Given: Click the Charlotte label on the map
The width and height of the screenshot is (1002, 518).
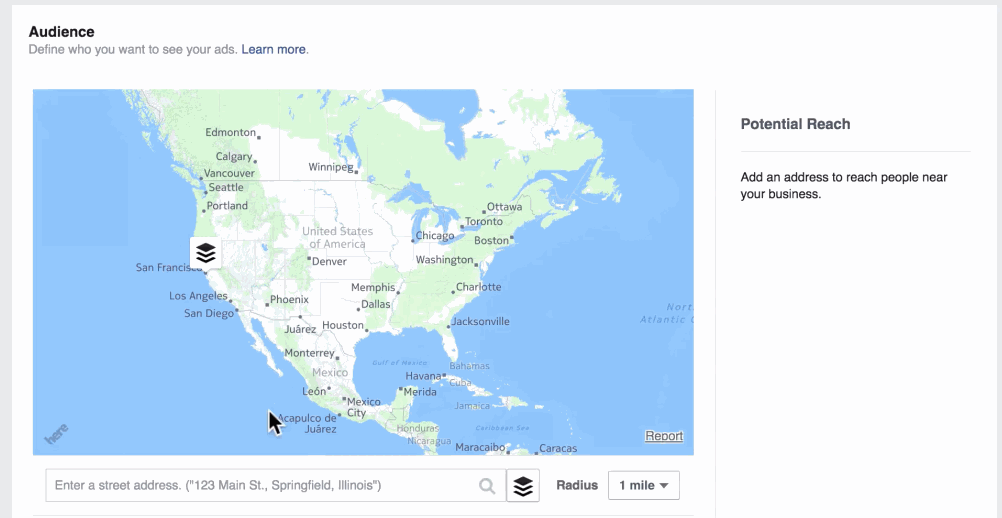Looking at the screenshot, I should (x=479, y=287).
